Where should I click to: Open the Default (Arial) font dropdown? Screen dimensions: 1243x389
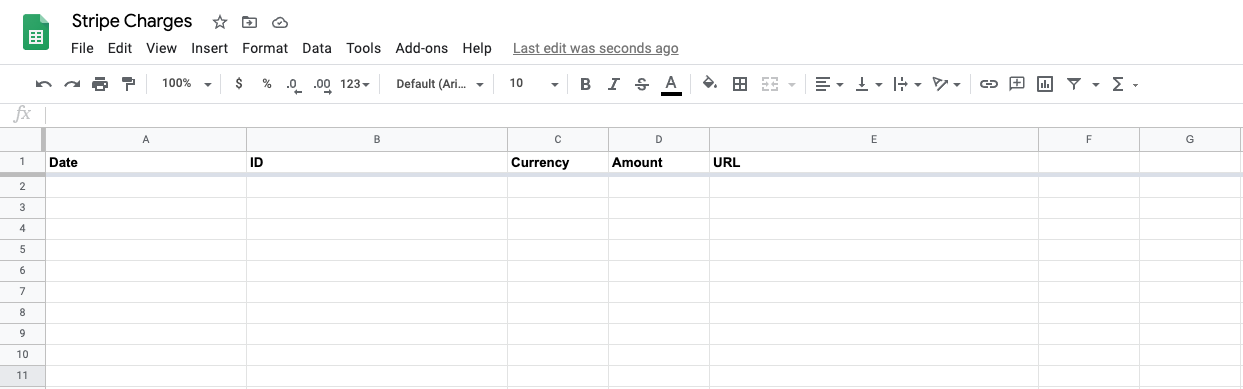point(440,84)
